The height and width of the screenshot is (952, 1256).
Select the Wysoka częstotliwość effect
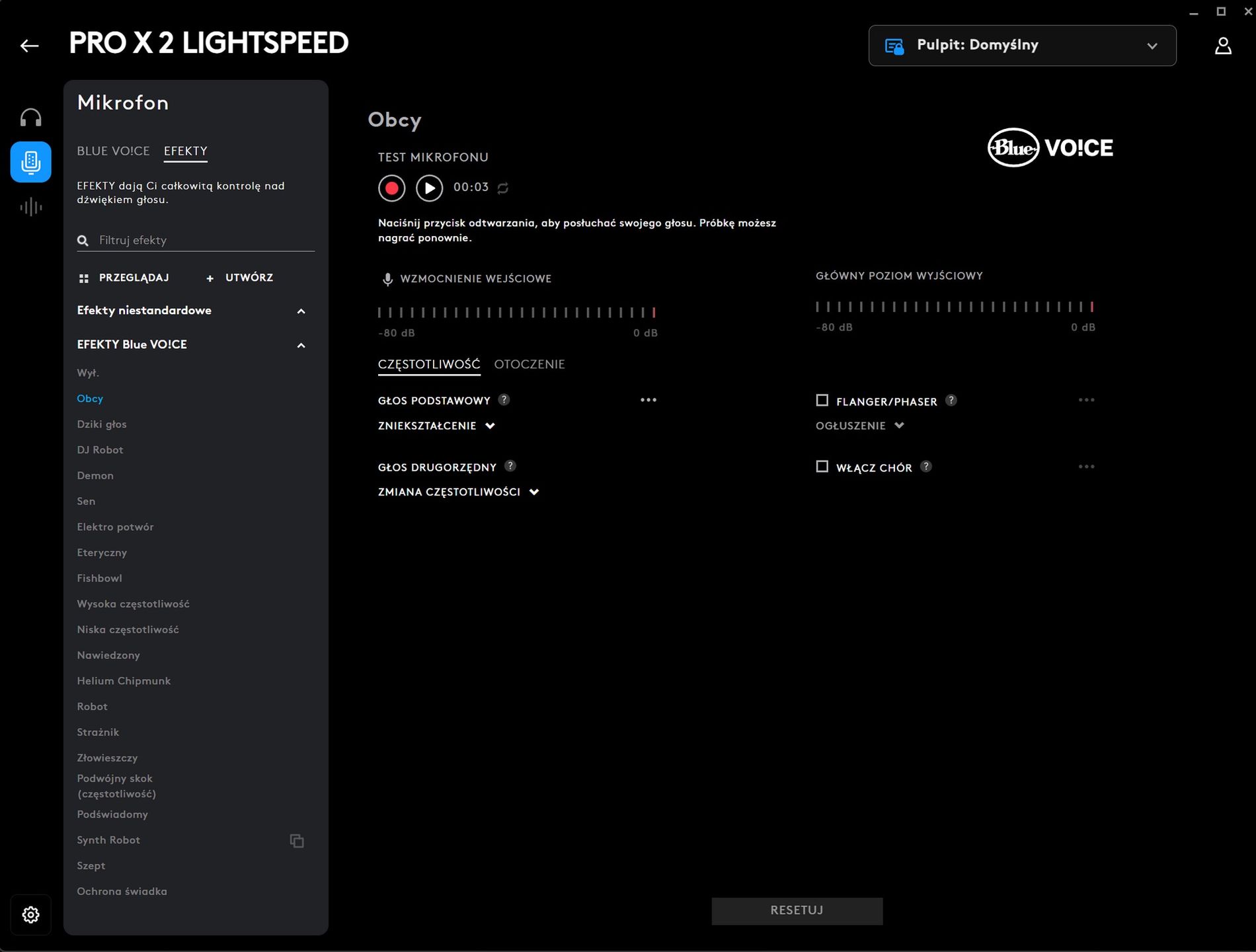click(133, 605)
